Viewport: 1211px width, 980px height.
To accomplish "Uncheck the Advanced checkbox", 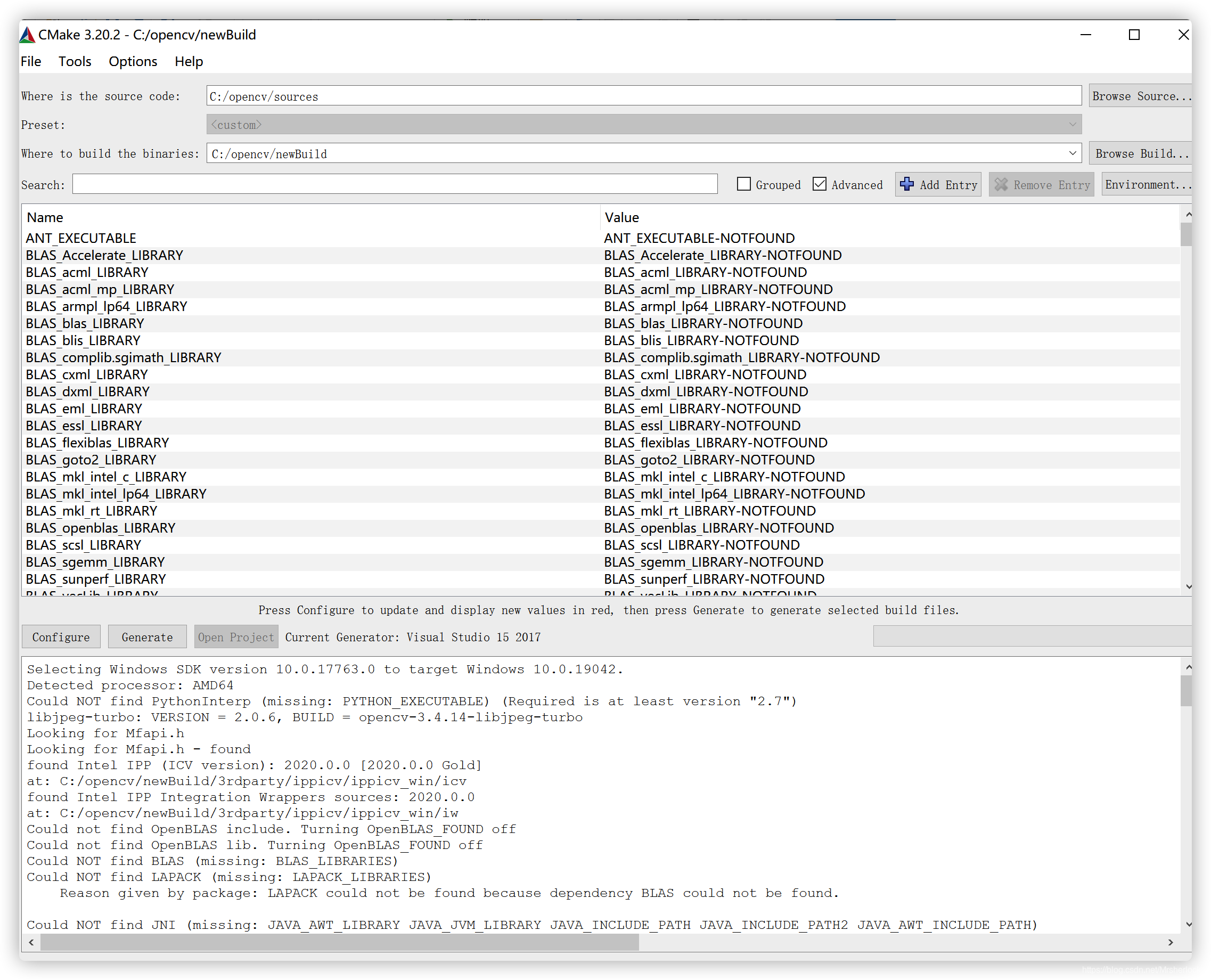I will tap(820, 184).
